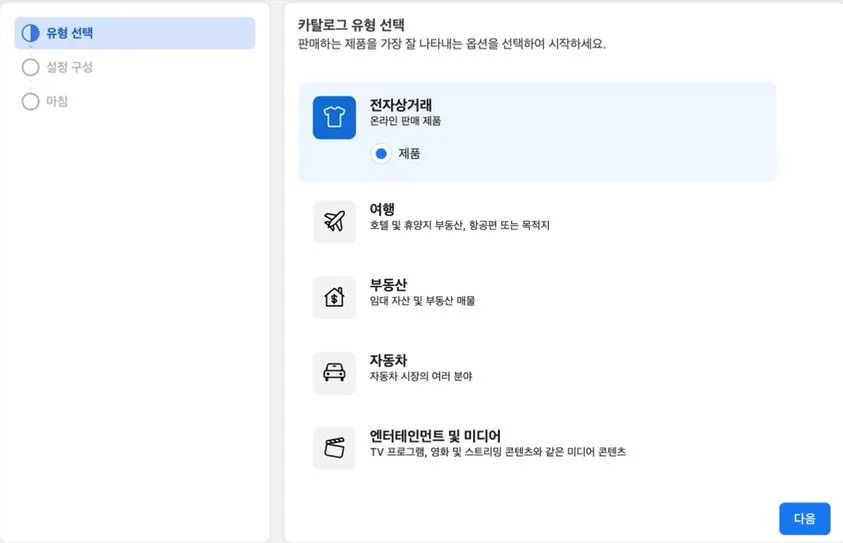This screenshot has height=543, width=843.
Task: Choose the 자동차 catalog type title
Action: [x=388, y=360]
